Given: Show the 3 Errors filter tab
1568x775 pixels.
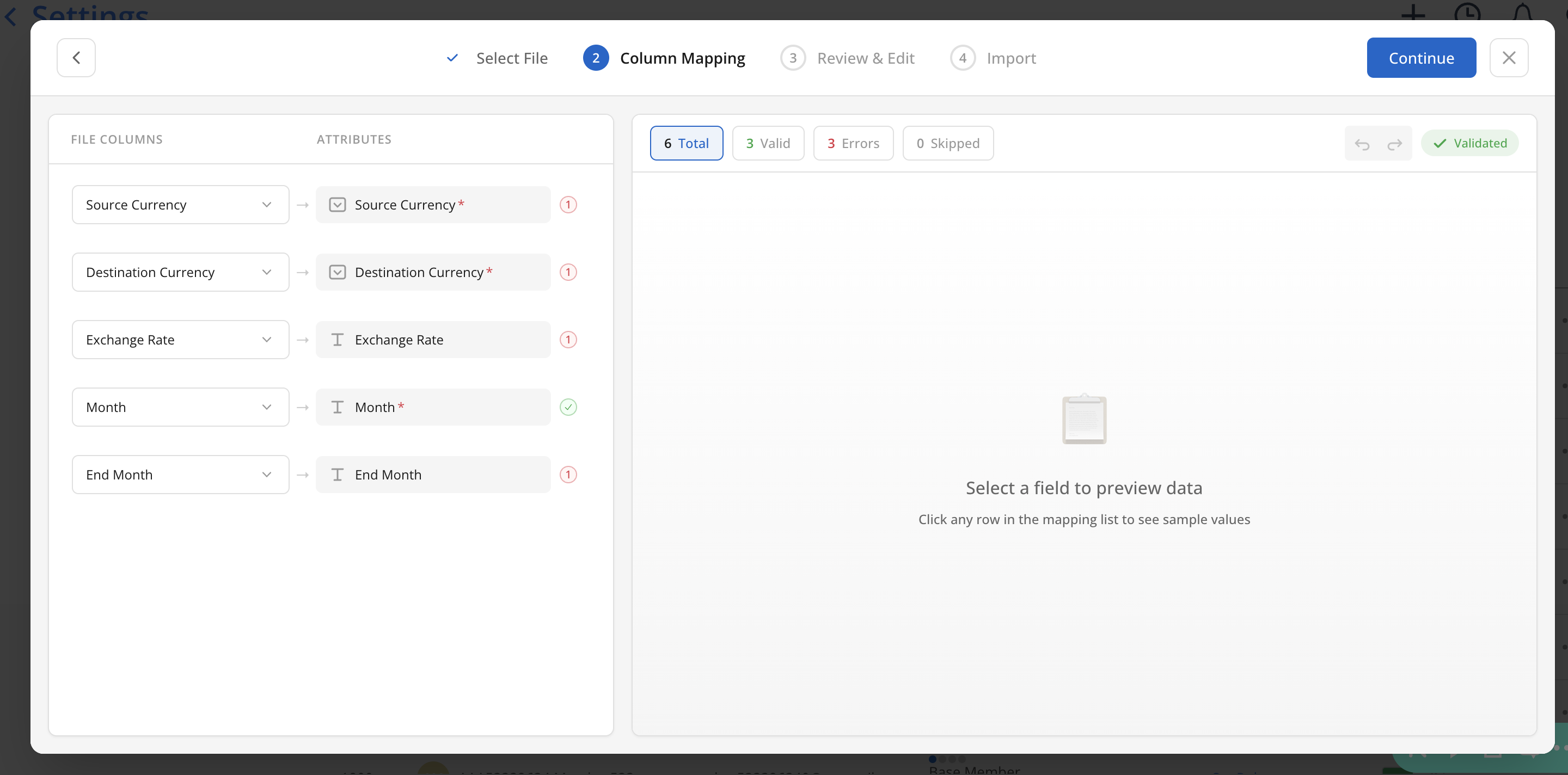Looking at the screenshot, I should click(853, 144).
